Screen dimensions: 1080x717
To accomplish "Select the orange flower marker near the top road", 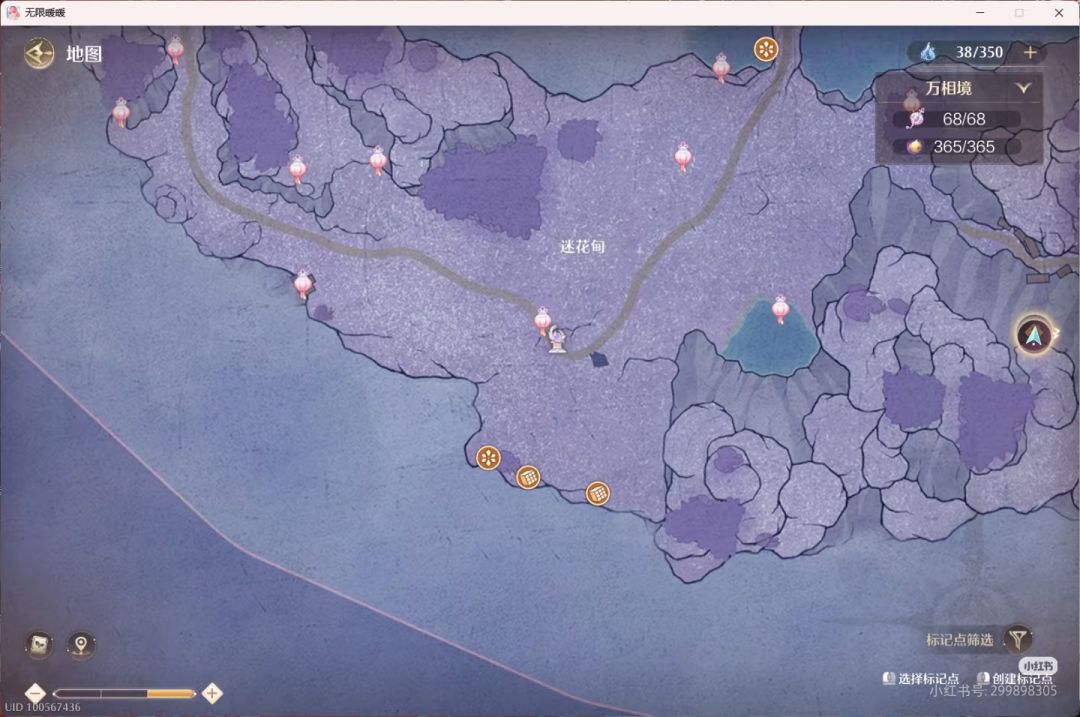I will (765, 49).
